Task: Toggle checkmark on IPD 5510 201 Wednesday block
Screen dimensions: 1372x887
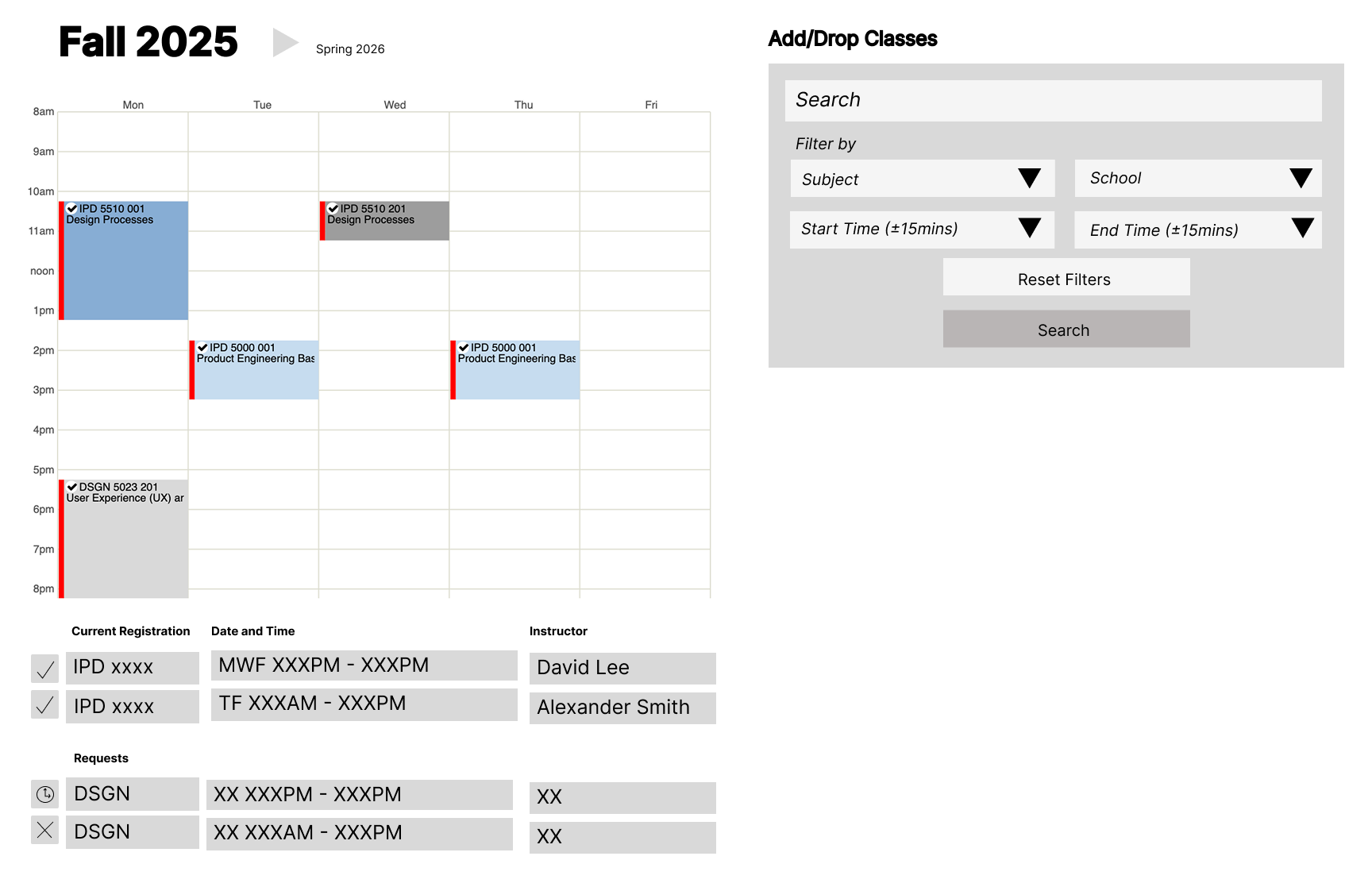Action: [333, 209]
